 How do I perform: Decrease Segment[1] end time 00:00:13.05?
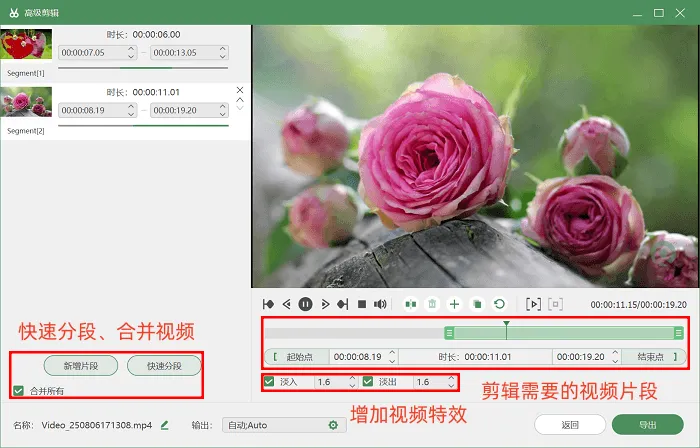point(222,56)
